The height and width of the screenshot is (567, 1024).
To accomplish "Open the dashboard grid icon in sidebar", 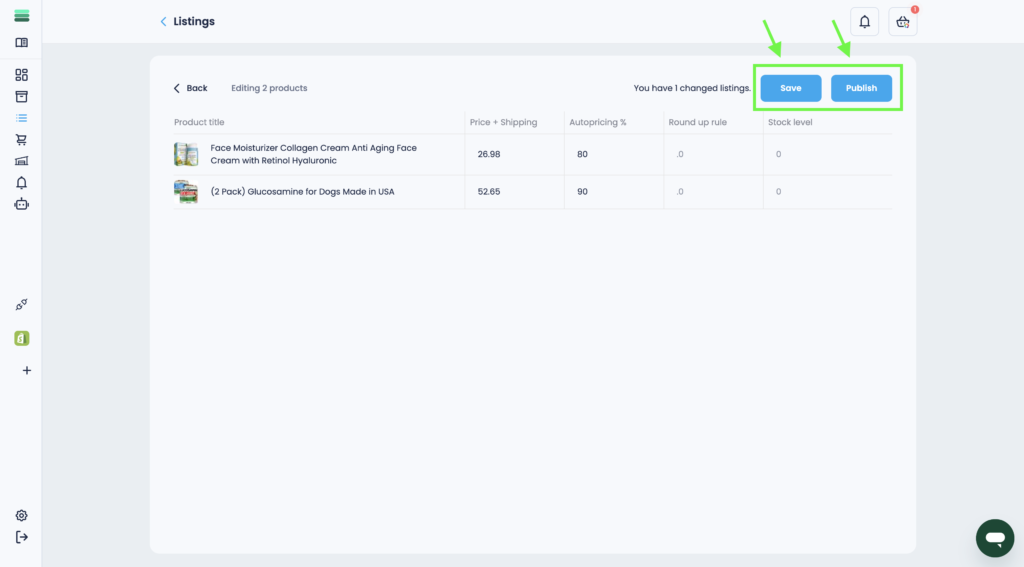I will pyautogui.click(x=22, y=75).
